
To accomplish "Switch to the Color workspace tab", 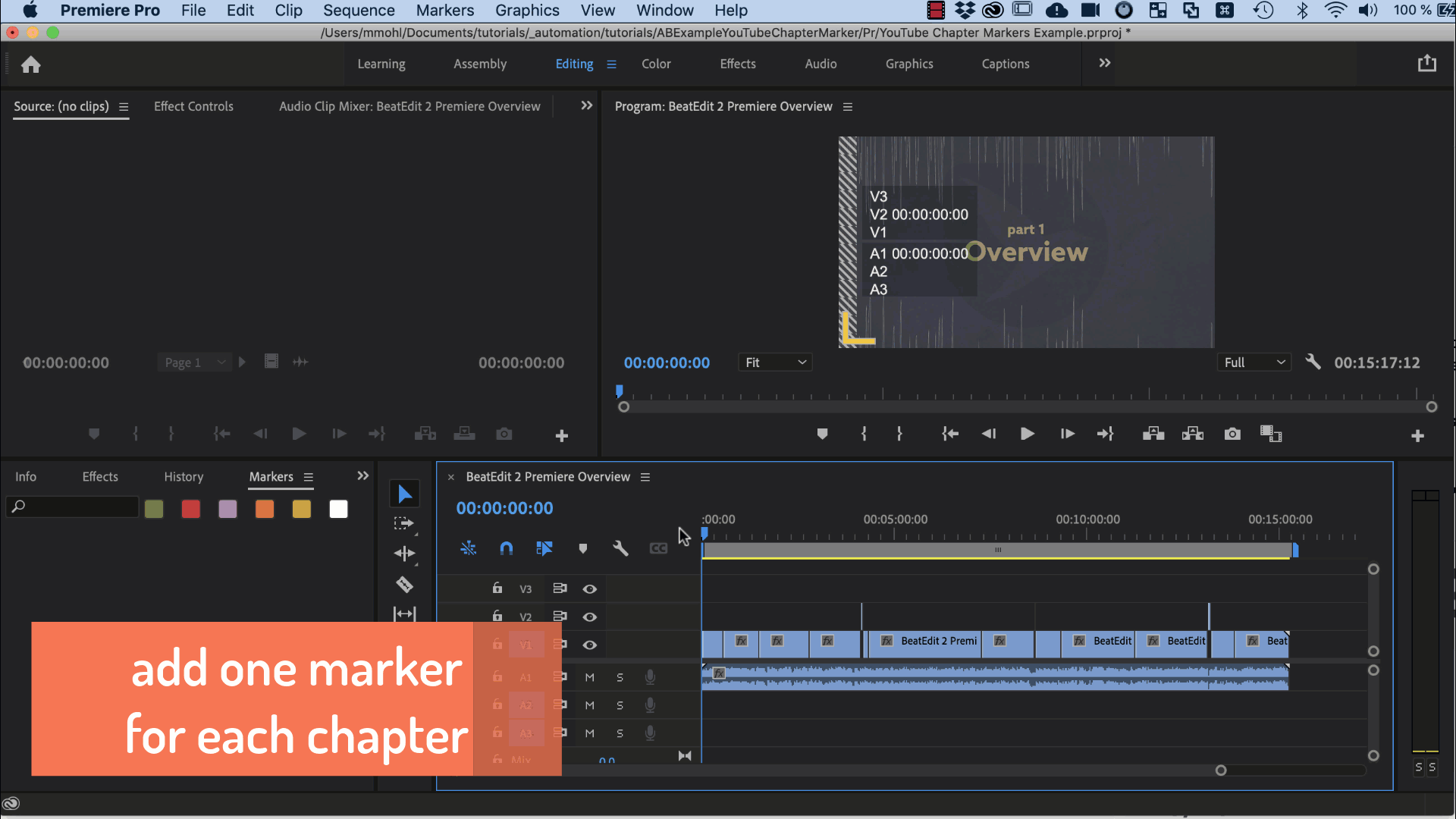I will click(655, 64).
